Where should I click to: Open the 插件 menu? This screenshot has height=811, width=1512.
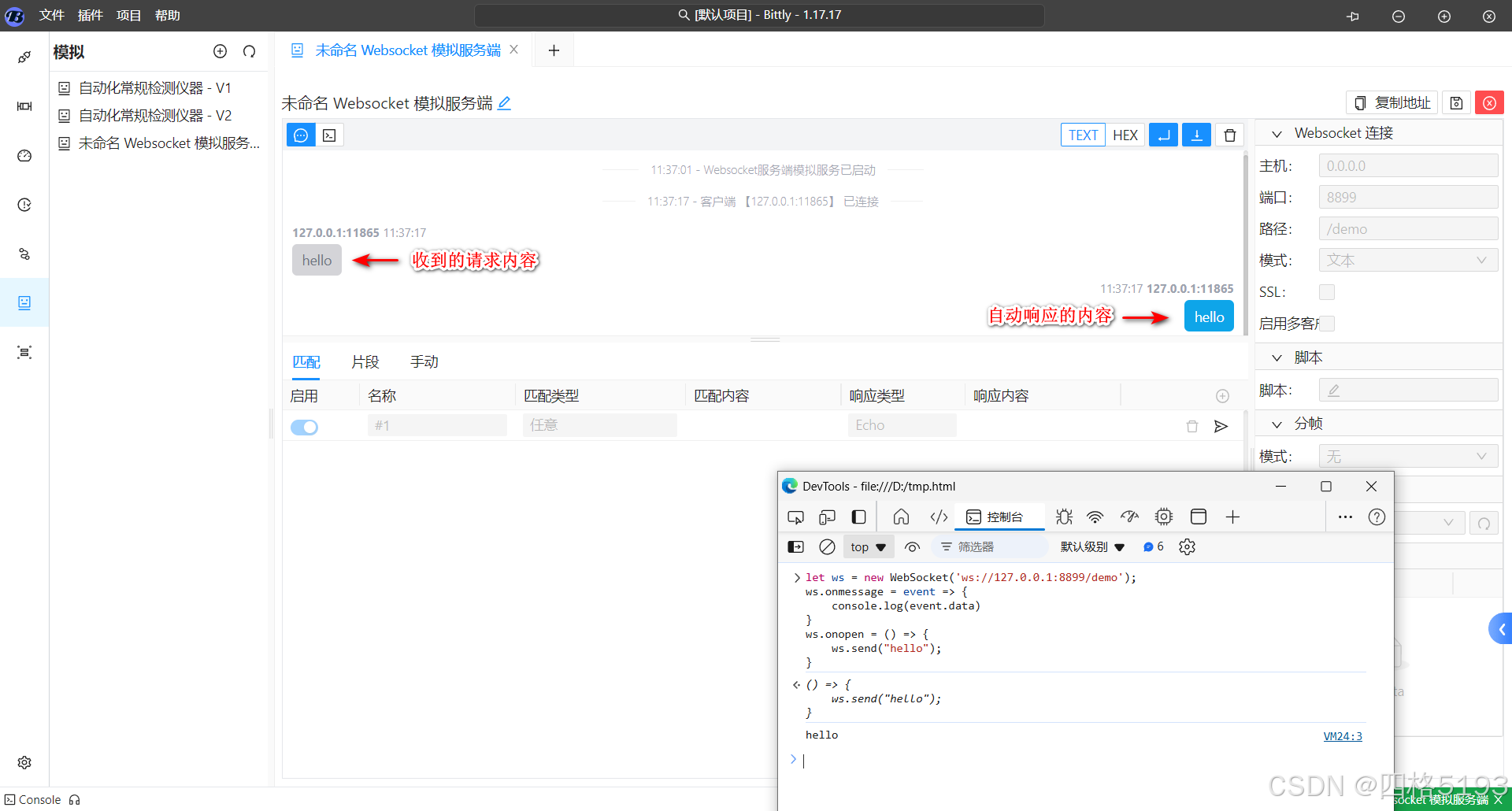[x=91, y=15]
